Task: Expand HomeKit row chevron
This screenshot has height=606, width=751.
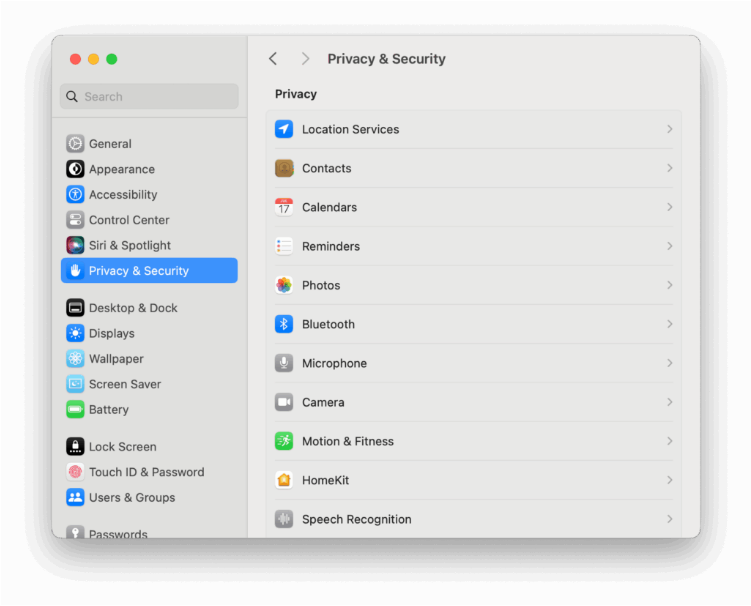Action: [x=670, y=480]
